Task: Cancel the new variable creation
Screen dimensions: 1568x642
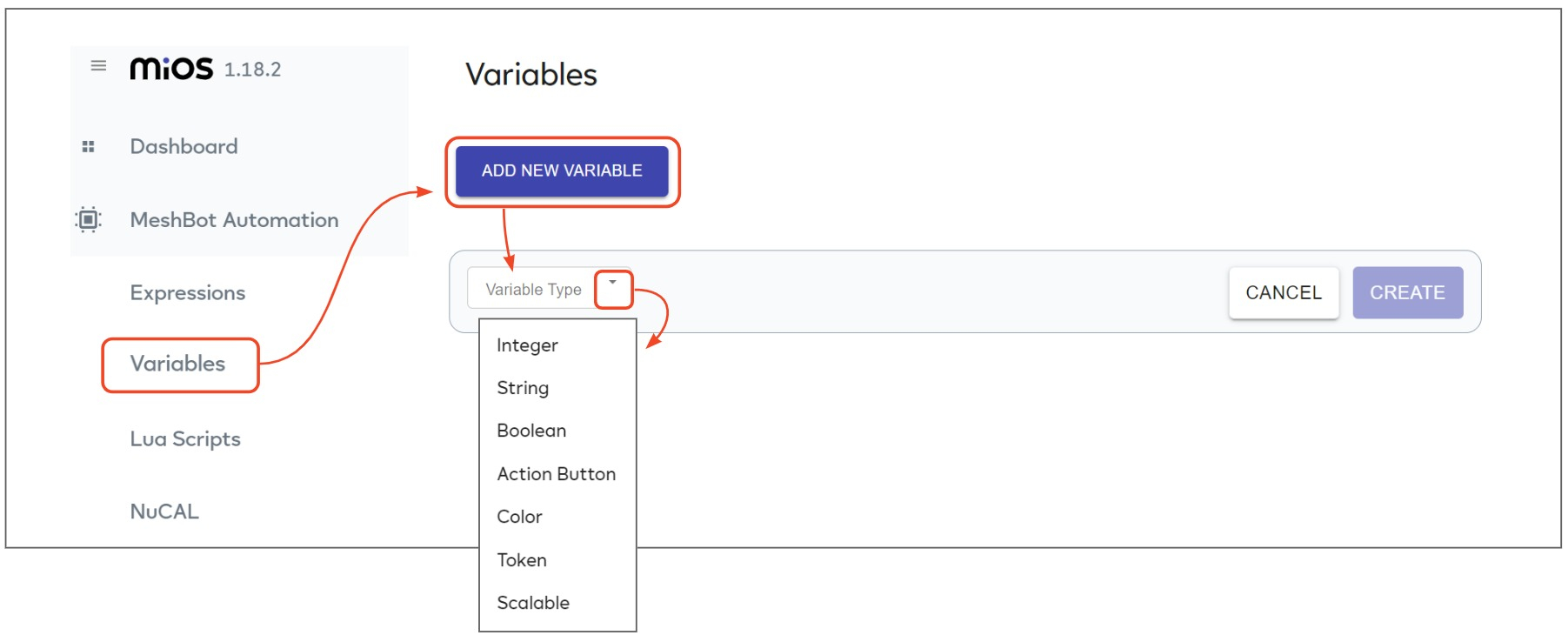Action: pyautogui.click(x=1284, y=292)
